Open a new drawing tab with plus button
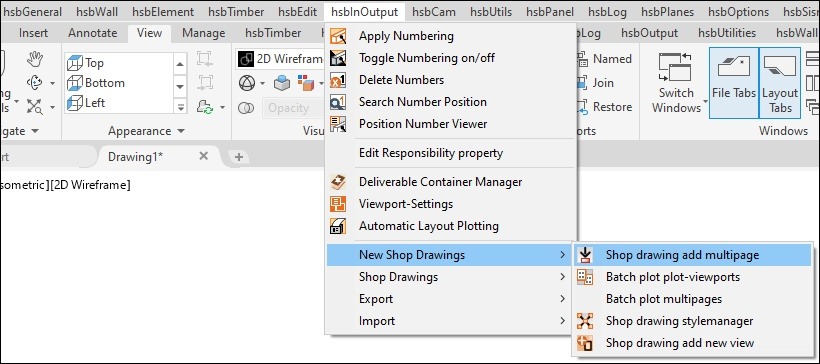This screenshot has height=364, width=820. pos(238,156)
